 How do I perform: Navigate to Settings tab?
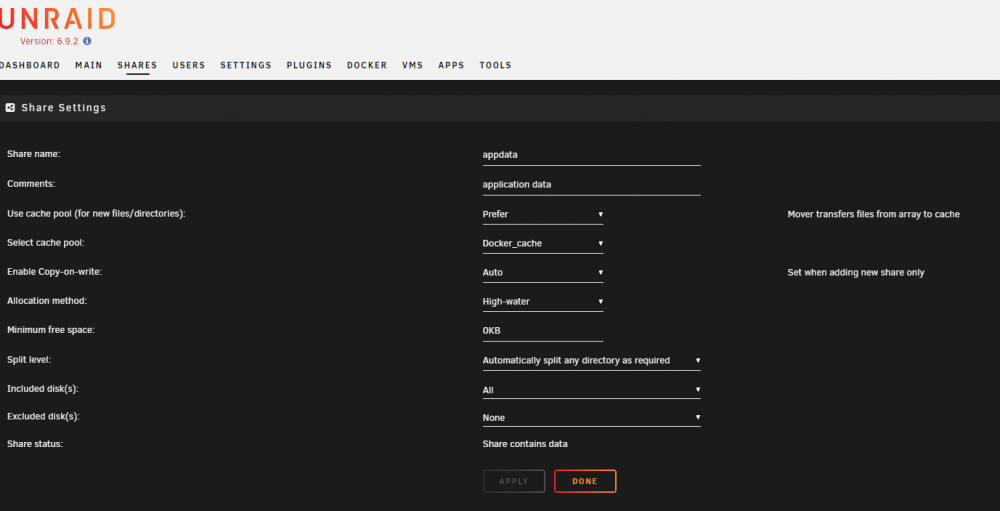[x=246, y=65]
